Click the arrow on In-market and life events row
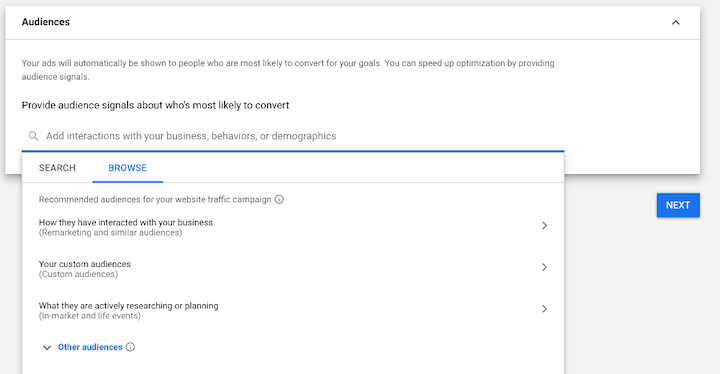This screenshot has width=720, height=374. 544,309
